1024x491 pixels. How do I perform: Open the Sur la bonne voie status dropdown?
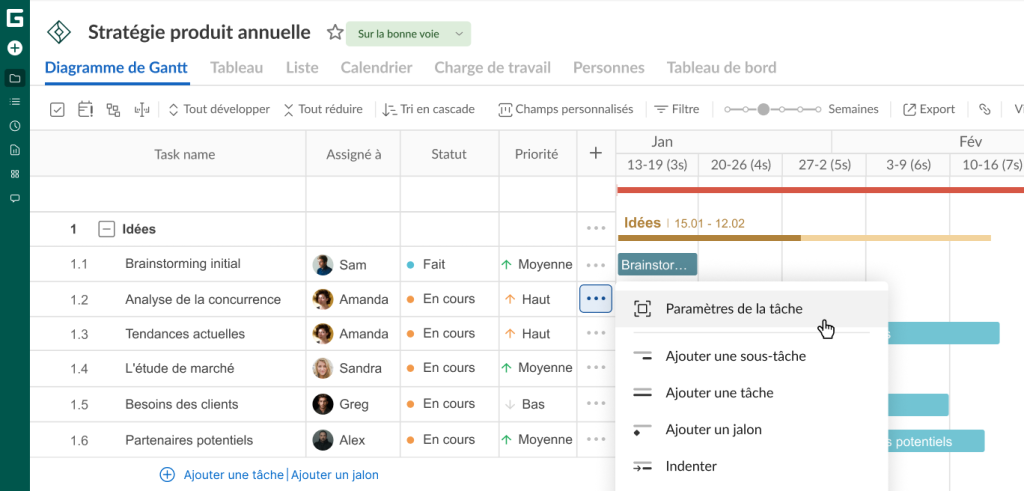(x=408, y=34)
